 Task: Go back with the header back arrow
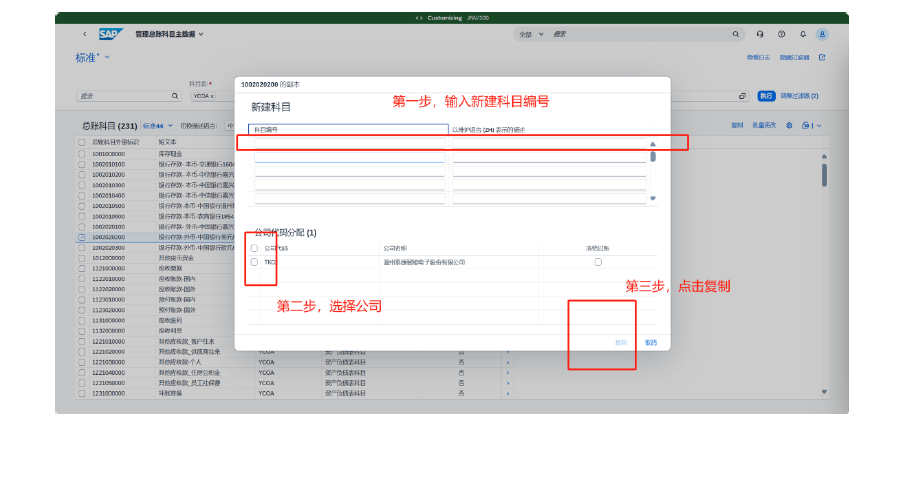coord(84,34)
